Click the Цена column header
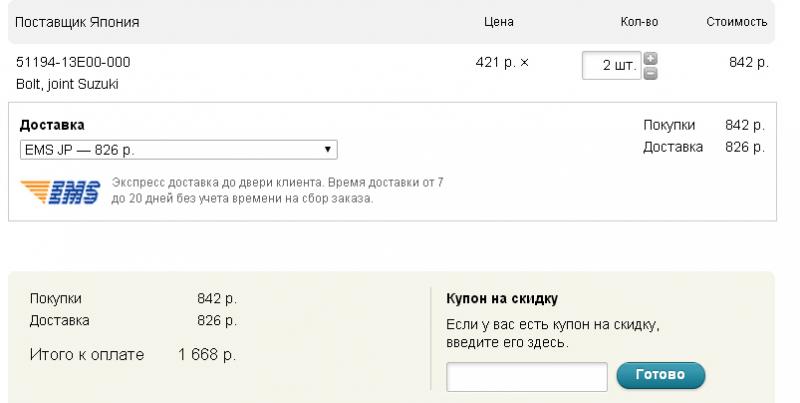Viewport: 800px width, 403px height. tap(498, 22)
